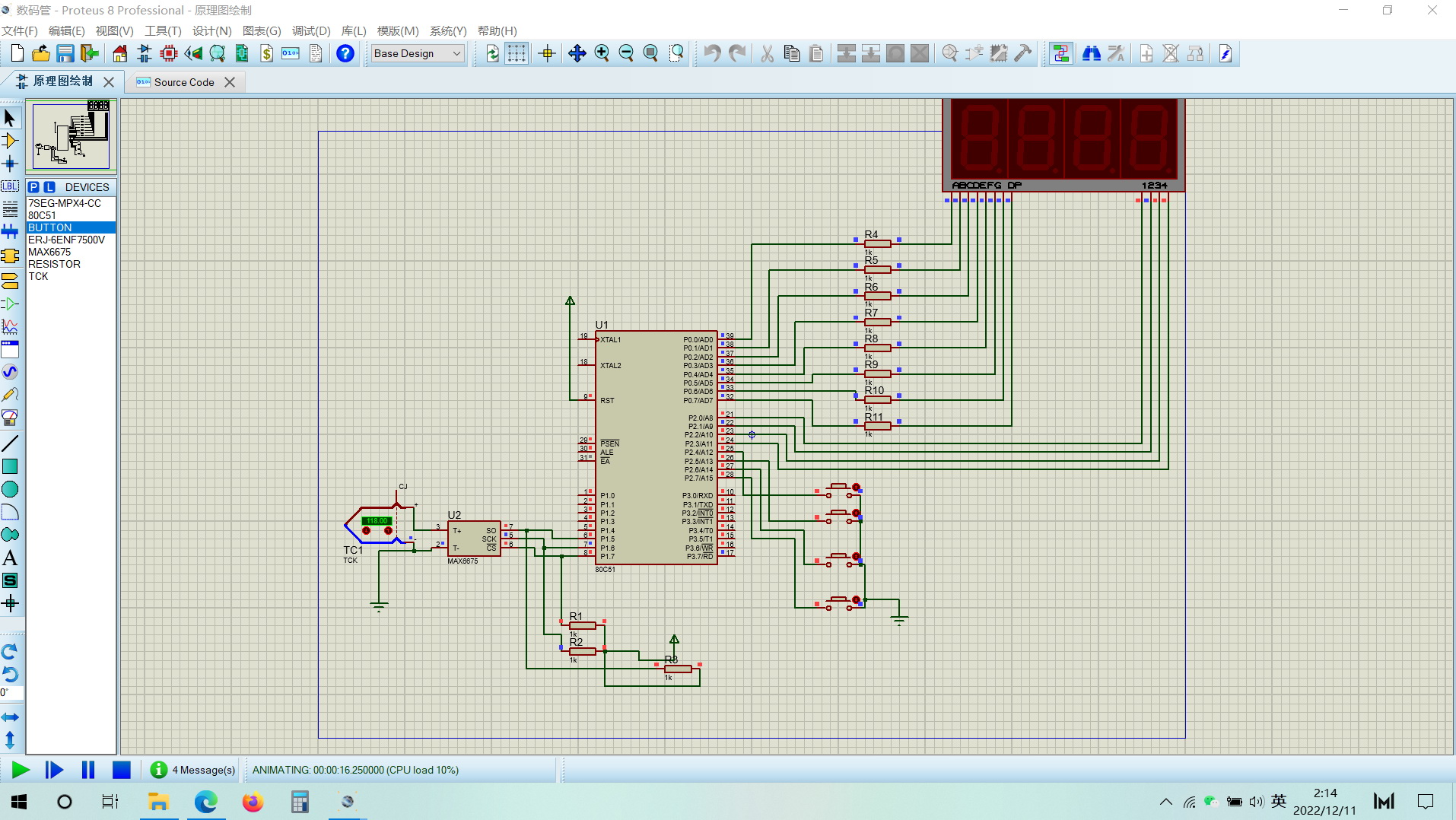1456x820 pixels.
Task: Select the 2D Text 'A' tool
Action: 10,558
